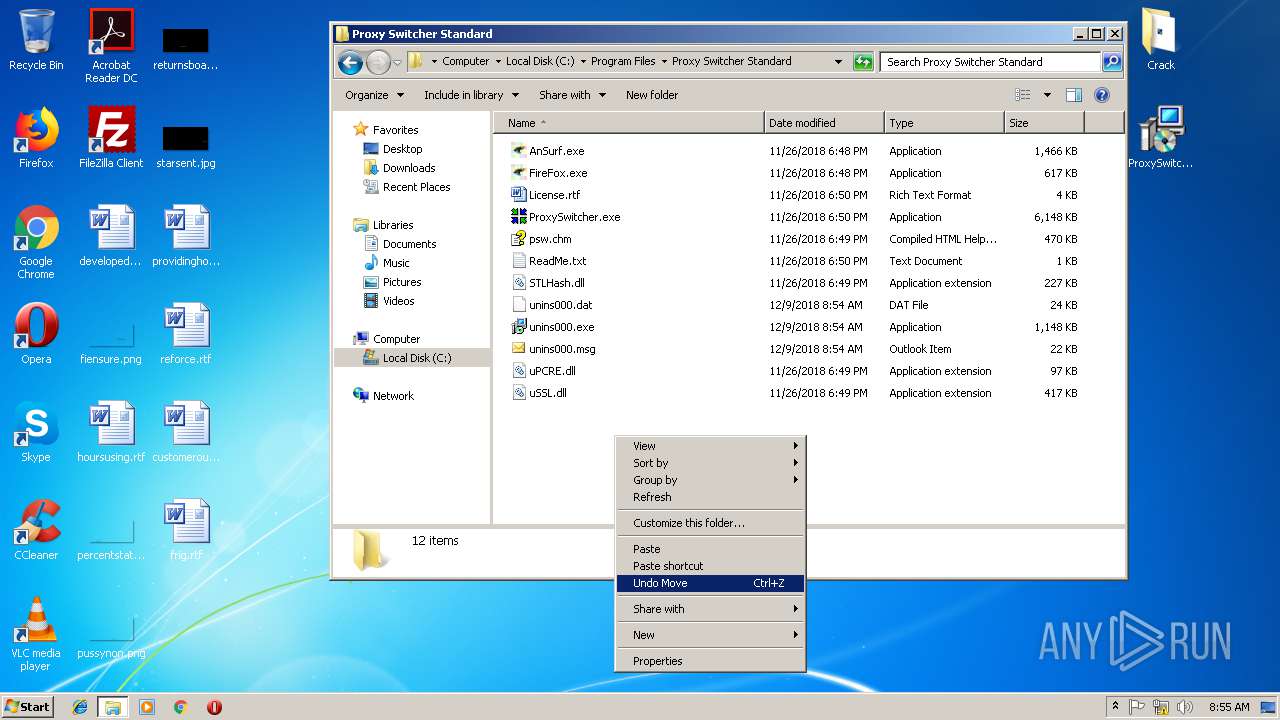Select the Google Chrome desktop shortcut
1280x720 pixels.
click(x=36, y=242)
